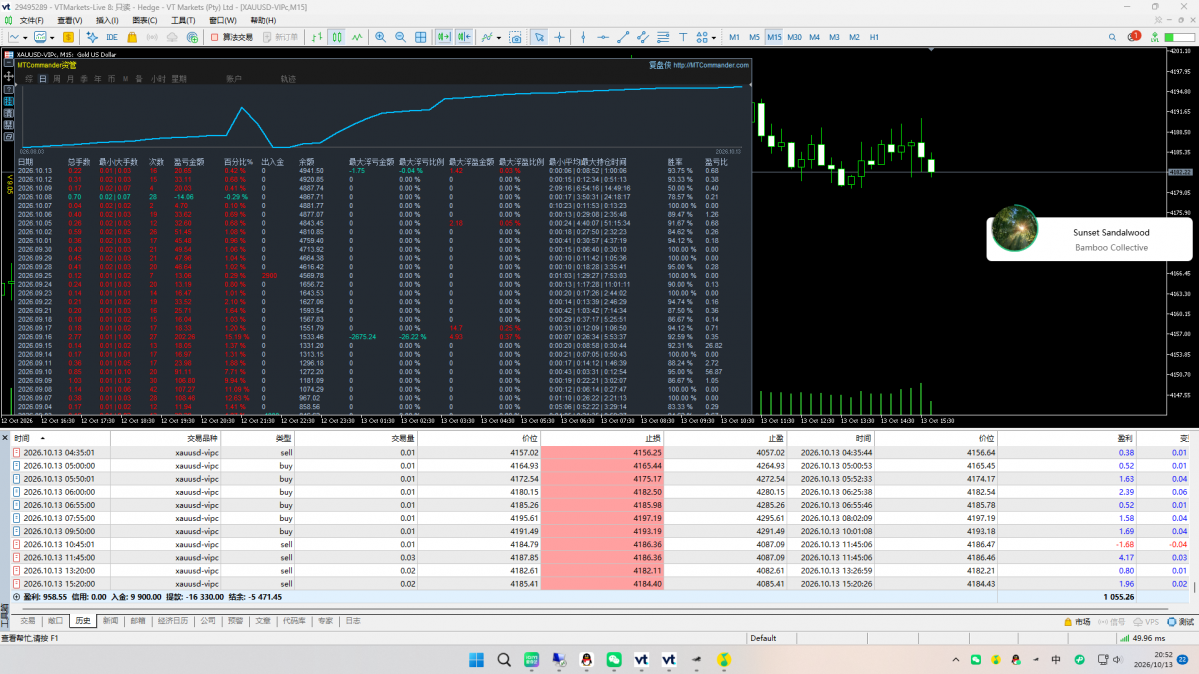The image size is (1199, 674).
Task: Open the Windows Start button
Action: coord(476,659)
